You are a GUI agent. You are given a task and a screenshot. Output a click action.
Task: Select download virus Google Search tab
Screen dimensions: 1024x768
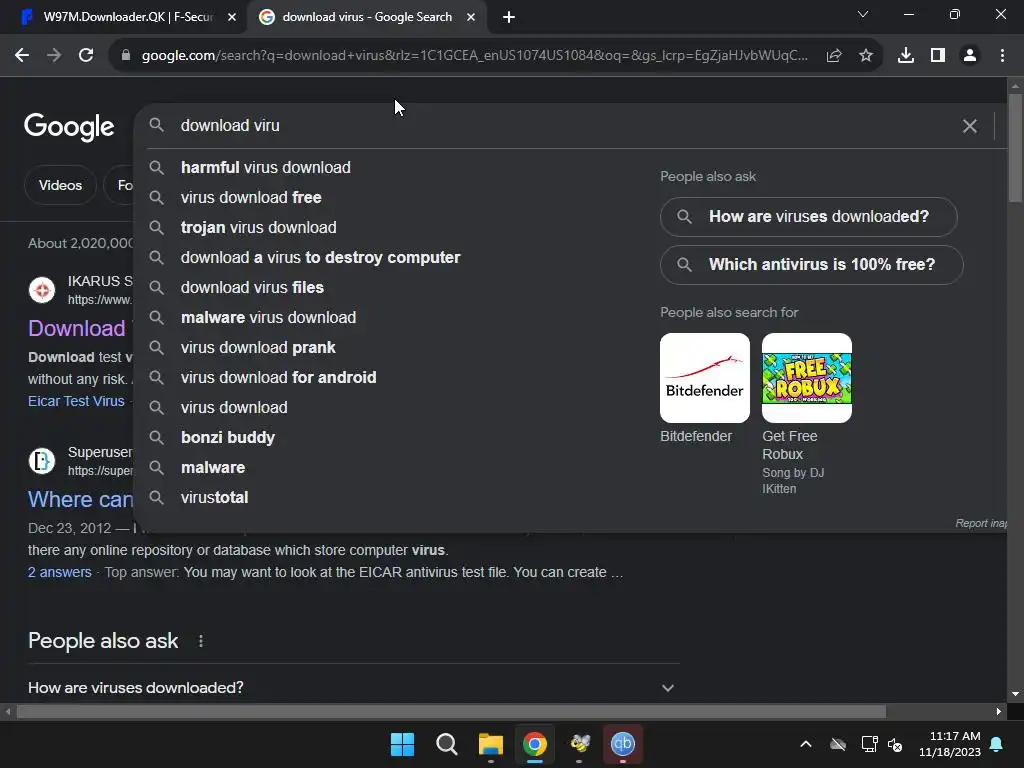click(367, 18)
